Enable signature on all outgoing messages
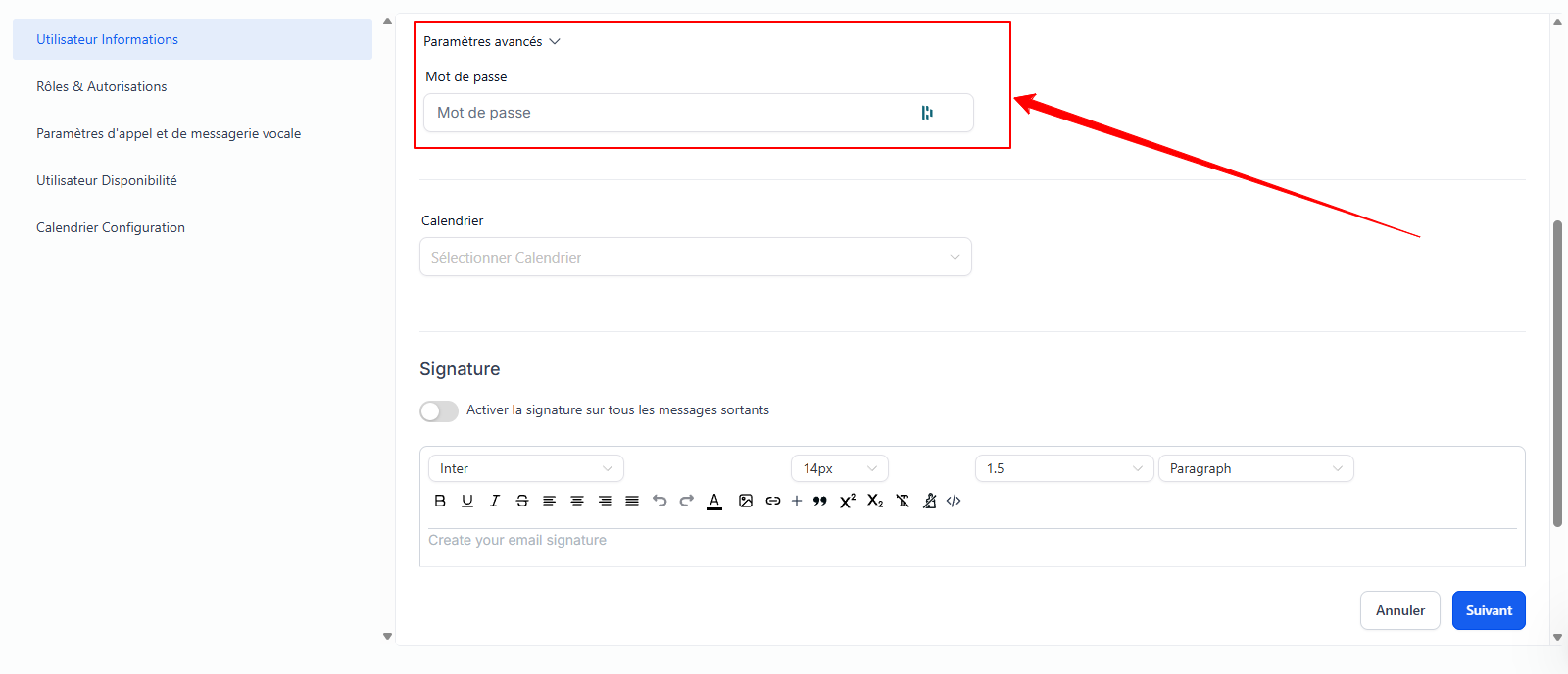Viewport: 1568px width, 674px height. pyautogui.click(x=439, y=411)
